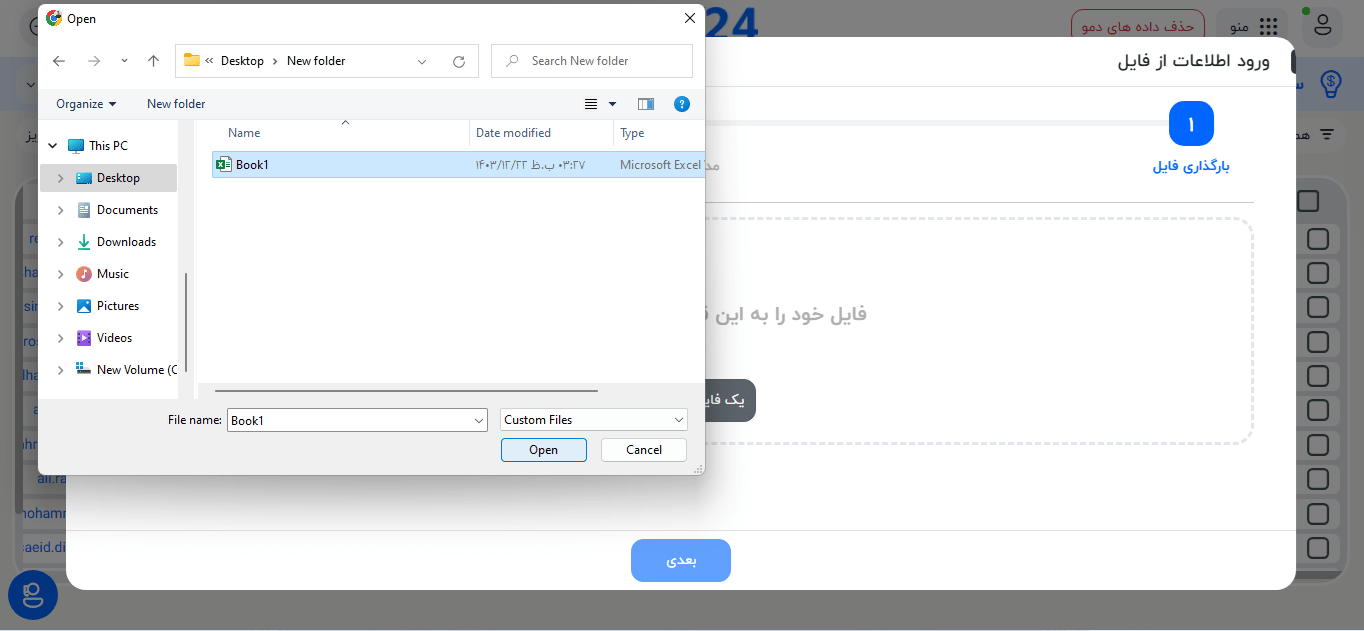
Task: Check the bottom-most checkbox in the list
Action: pyautogui.click(x=1317, y=548)
